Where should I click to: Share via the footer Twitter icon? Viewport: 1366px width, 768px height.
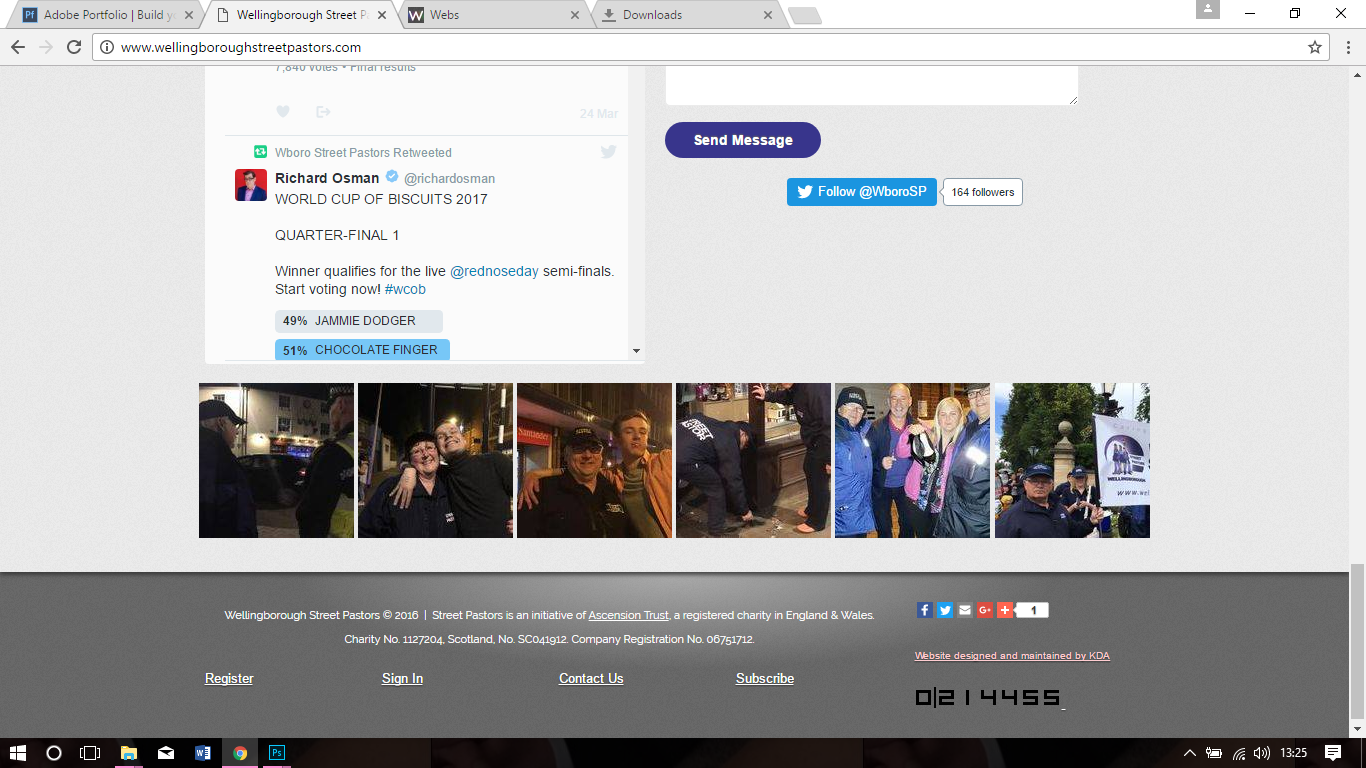pos(945,610)
